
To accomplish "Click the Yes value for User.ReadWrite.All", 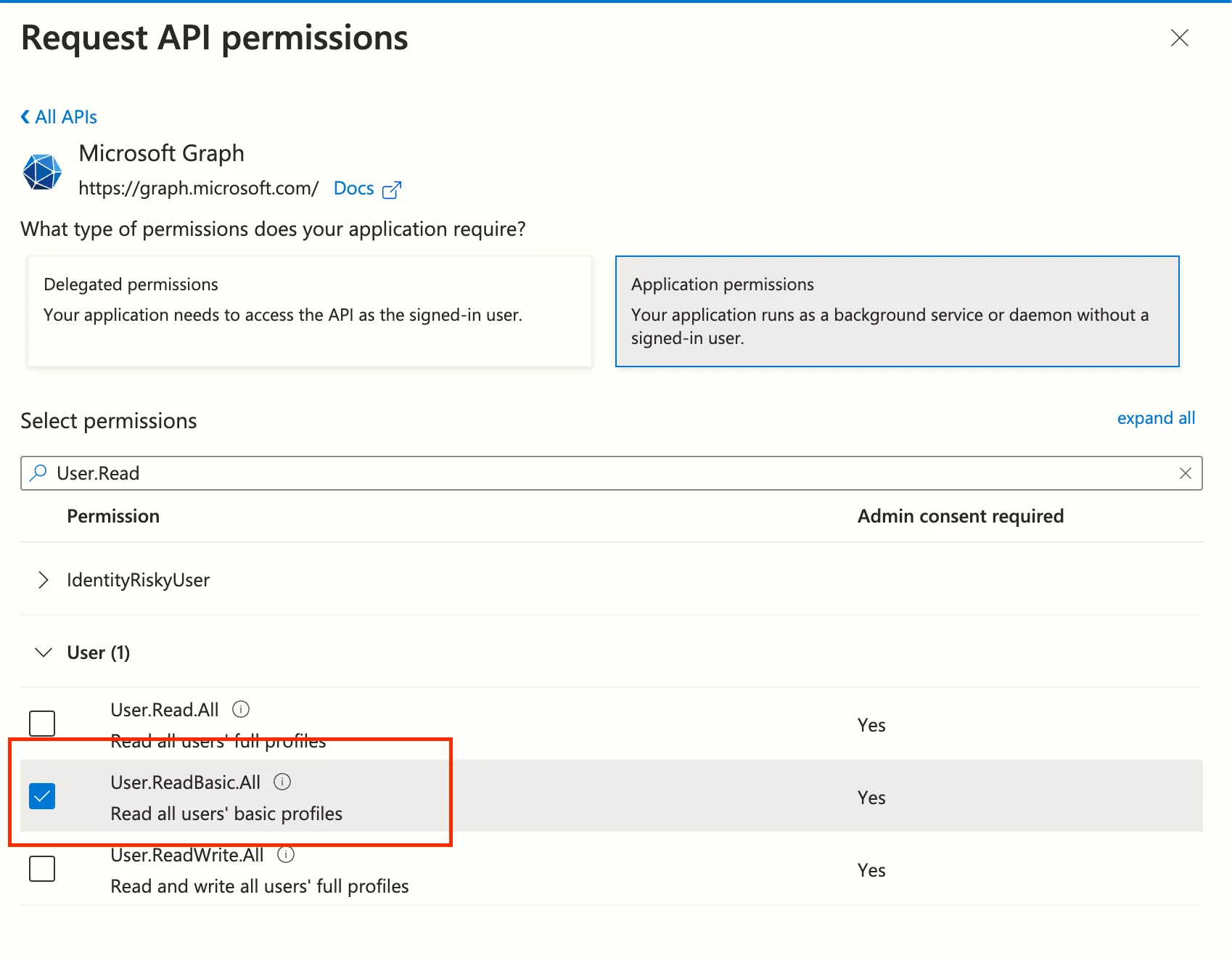I will (x=871, y=870).
